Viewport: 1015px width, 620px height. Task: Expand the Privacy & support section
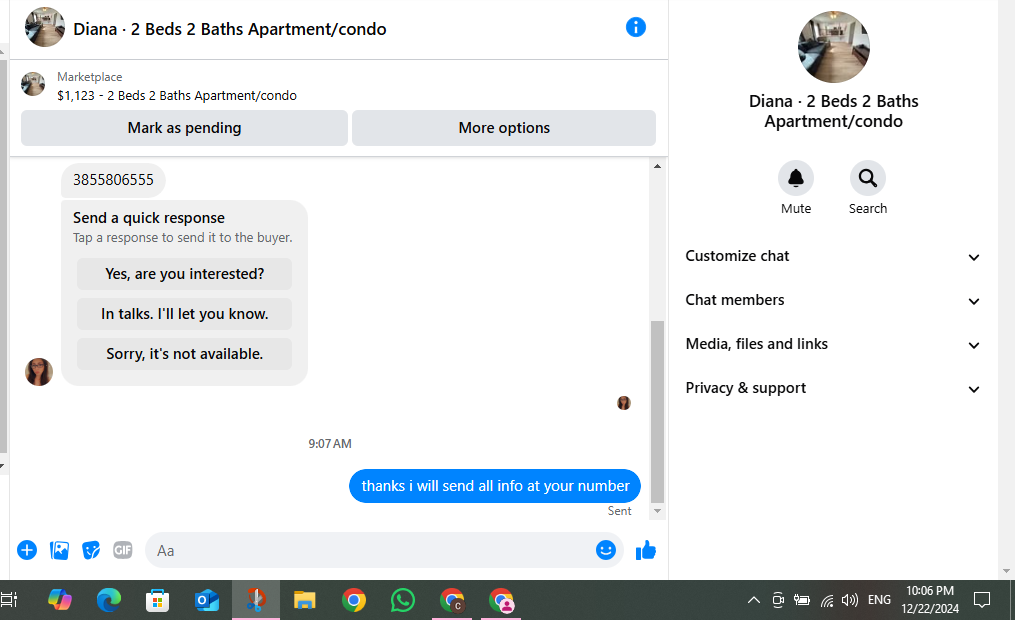click(833, 388)
